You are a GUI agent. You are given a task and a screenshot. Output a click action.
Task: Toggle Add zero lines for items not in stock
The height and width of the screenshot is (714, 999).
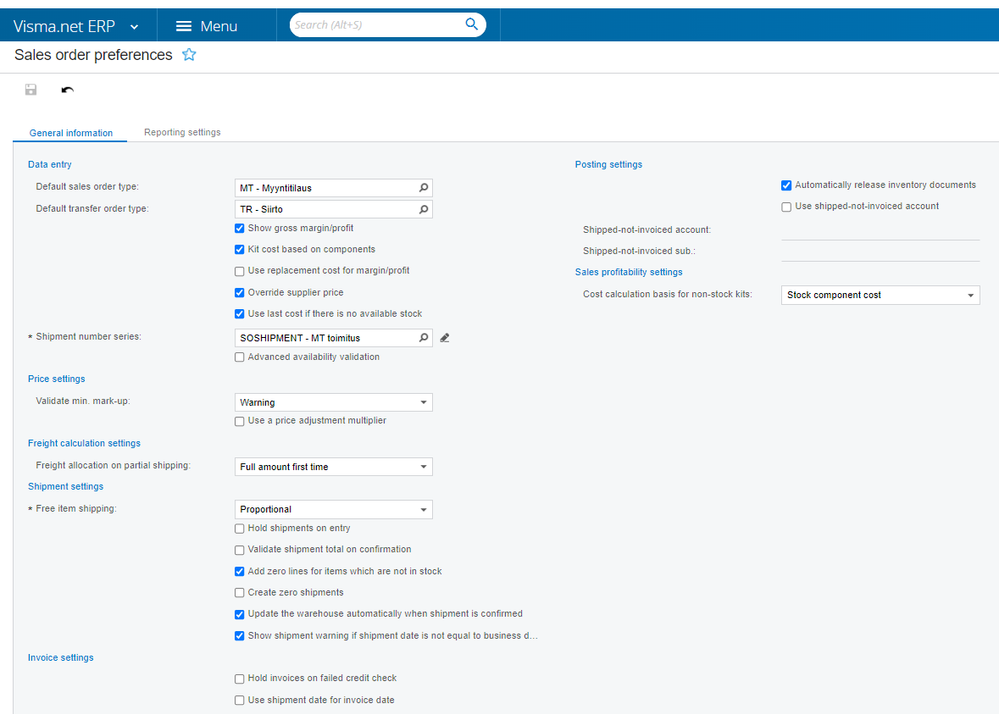240,571
